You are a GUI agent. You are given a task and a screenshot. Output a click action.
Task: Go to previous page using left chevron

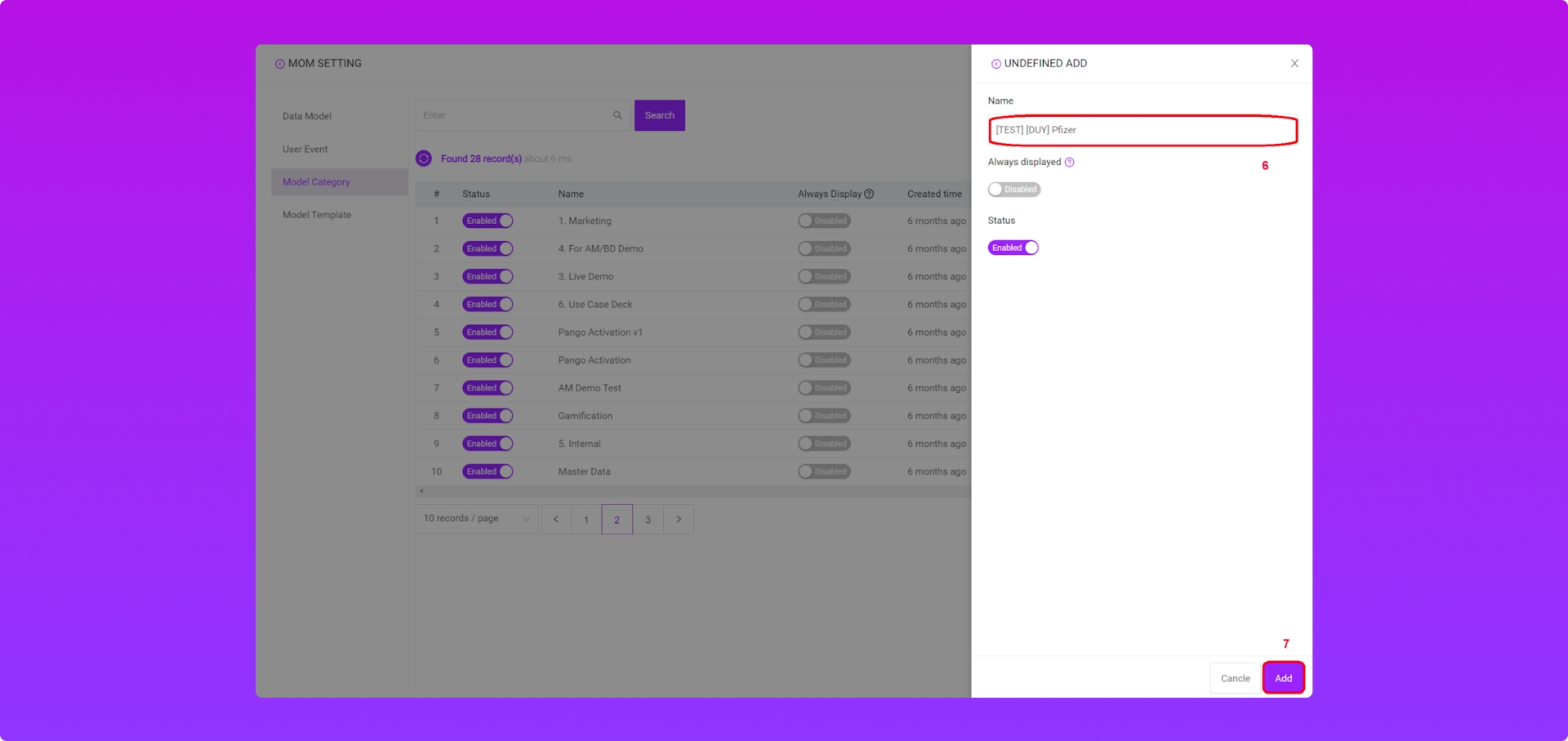(555, 520)
